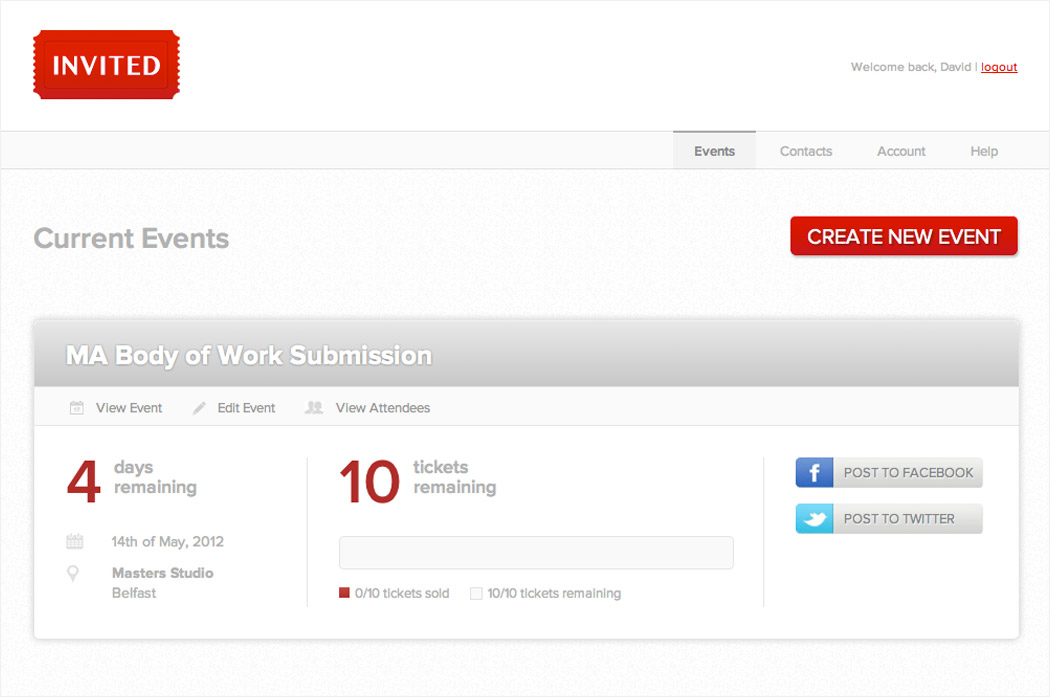Go to the Account tab

[901, 151]
